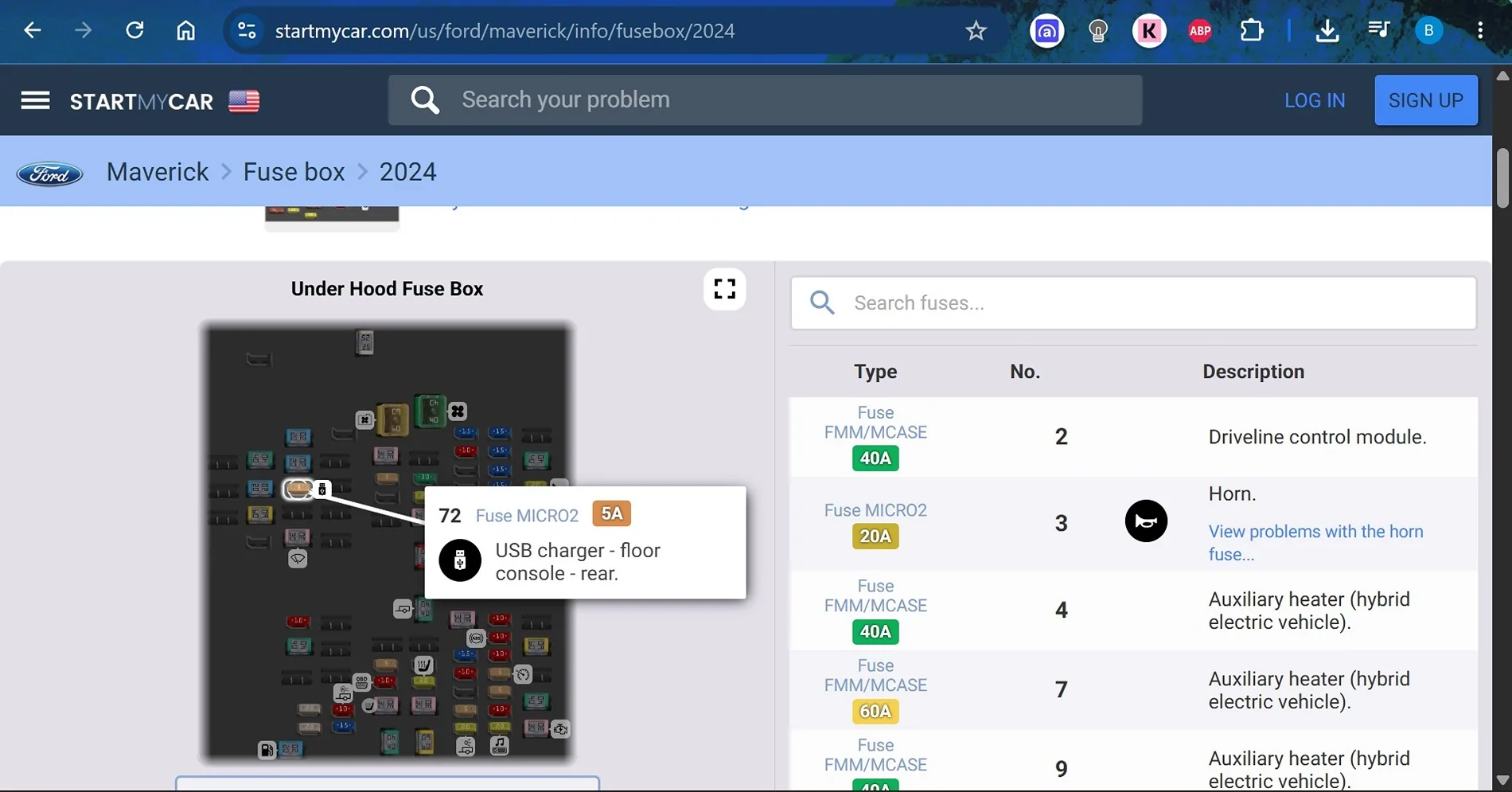Click the 5A badge in the popup

(x=611, y=513)
